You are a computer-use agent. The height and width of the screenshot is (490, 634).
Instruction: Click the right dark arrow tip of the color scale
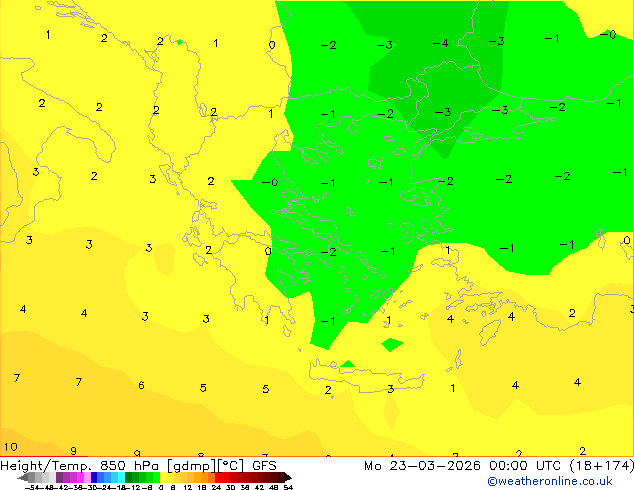pyautogui.click(x=288, y=477)
